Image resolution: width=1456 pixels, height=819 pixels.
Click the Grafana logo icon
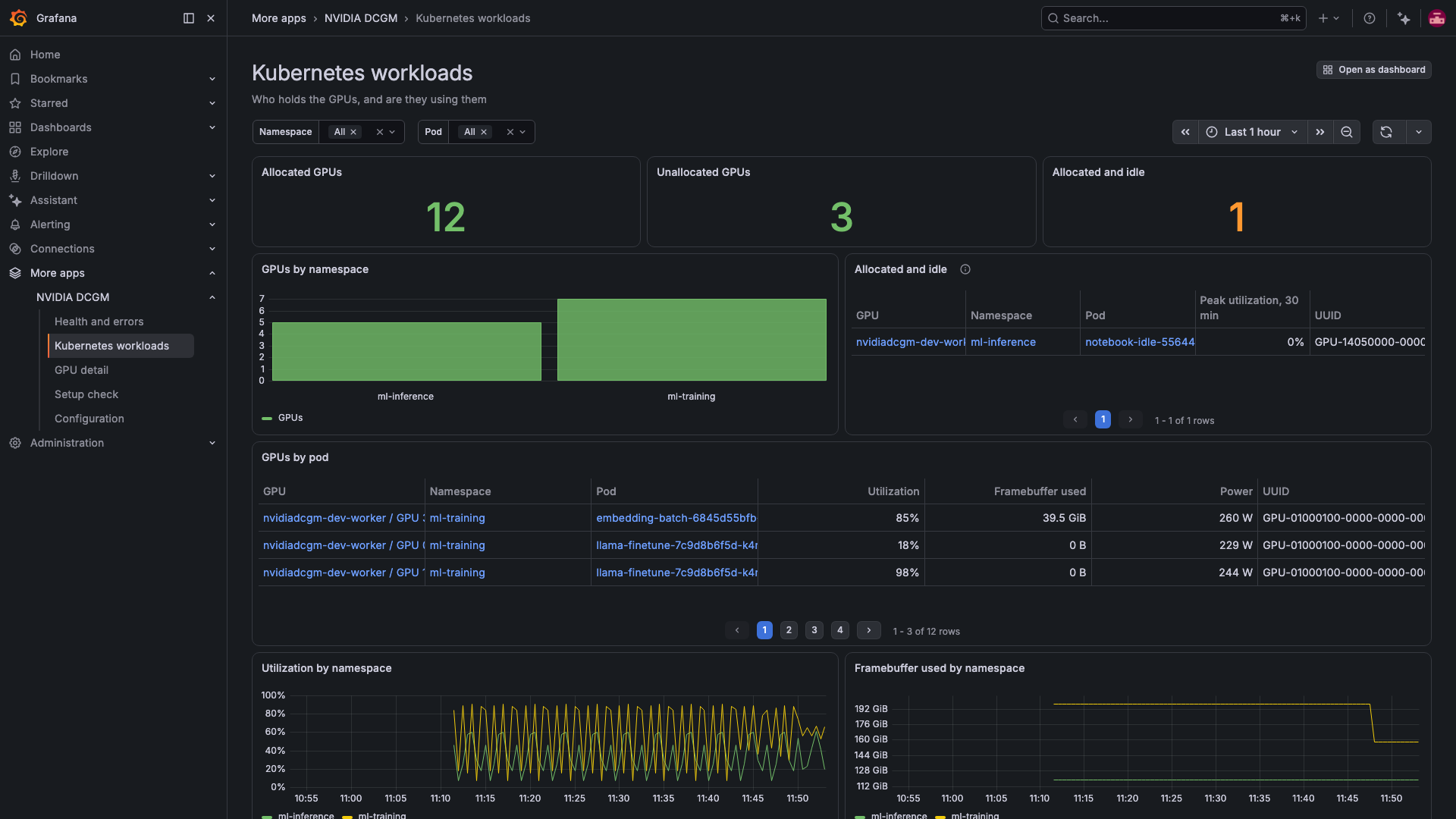point(18,18)
